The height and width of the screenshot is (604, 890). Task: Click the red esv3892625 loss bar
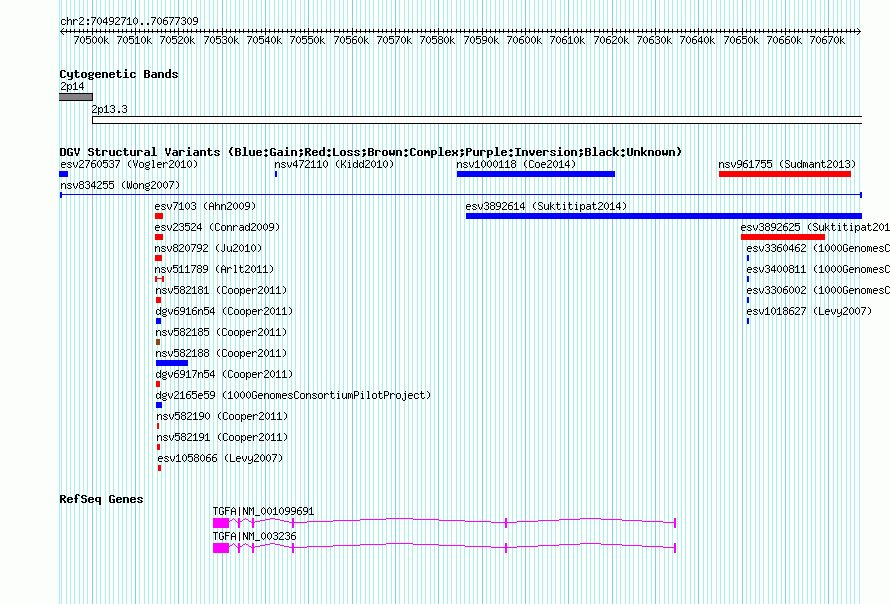[x=782, y=237]
